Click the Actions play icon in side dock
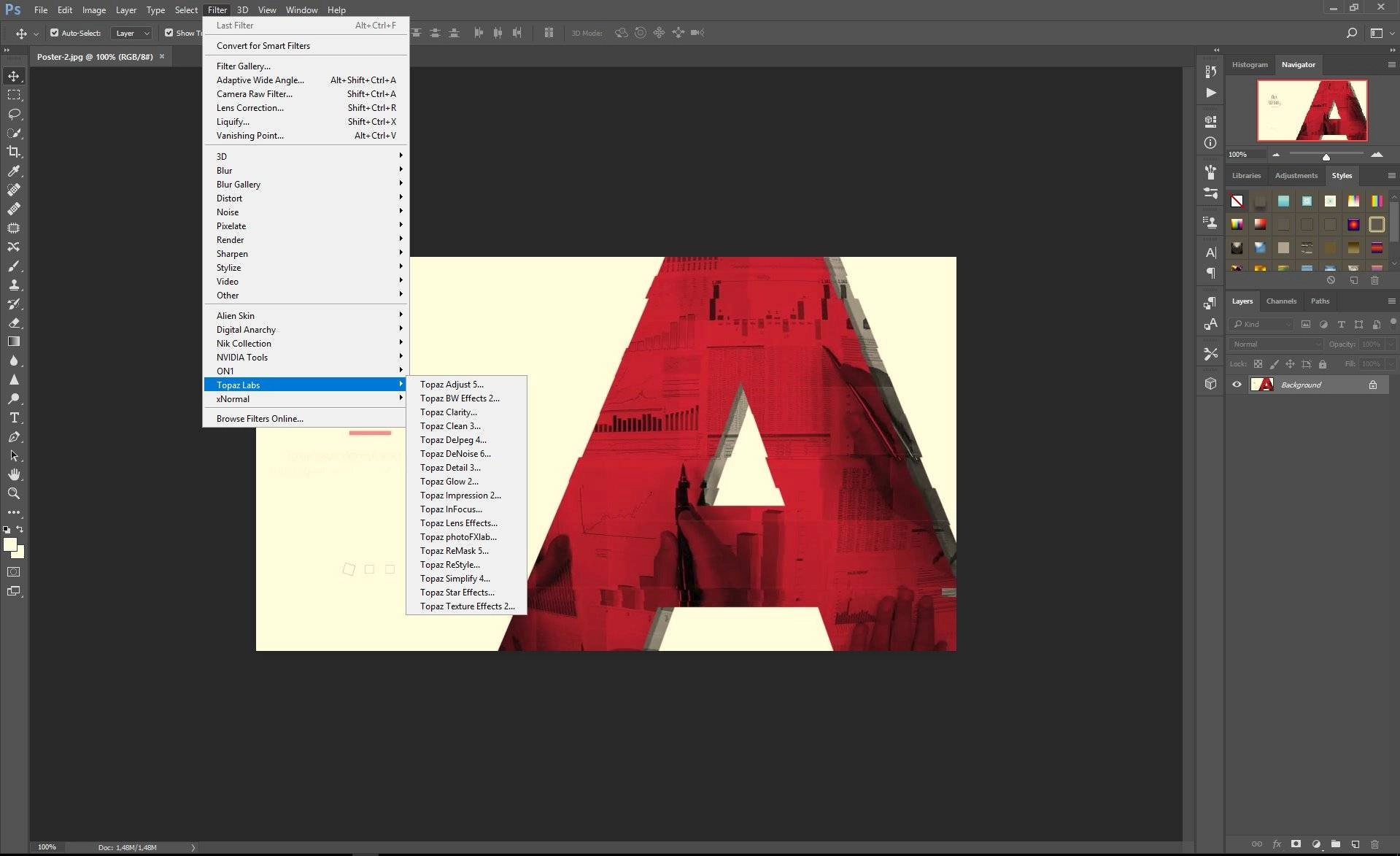This screenshot has height=856, width=1400. [1211, 93]
